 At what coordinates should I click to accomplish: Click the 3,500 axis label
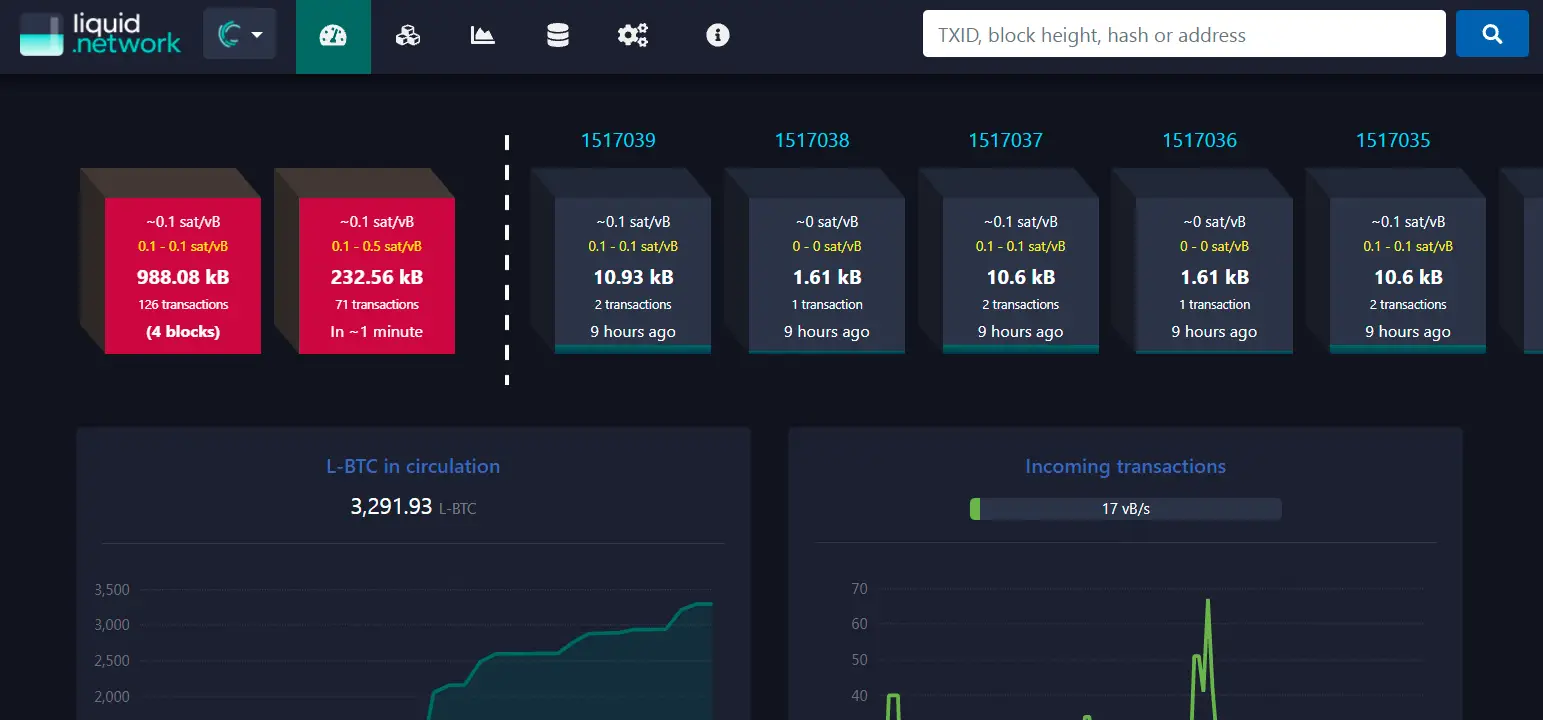click(x=112, y=590)
